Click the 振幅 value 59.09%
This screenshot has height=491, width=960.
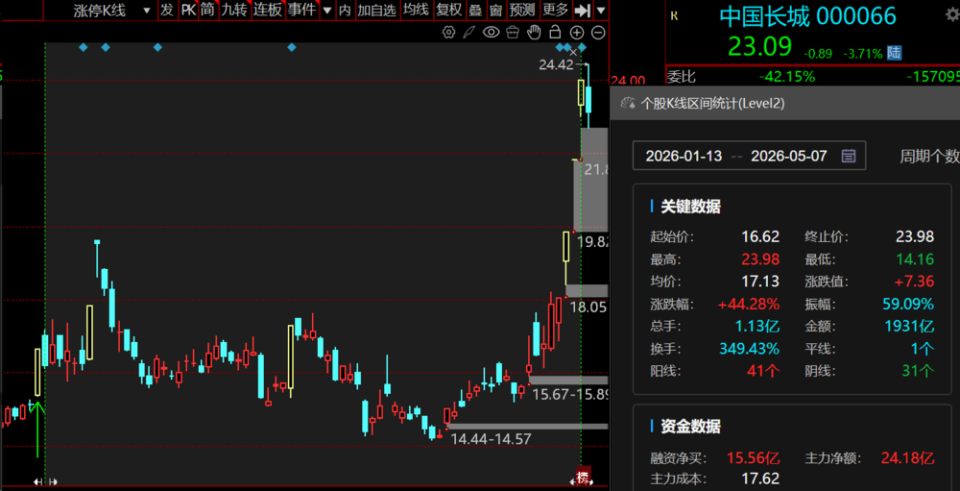pos(908,304)
